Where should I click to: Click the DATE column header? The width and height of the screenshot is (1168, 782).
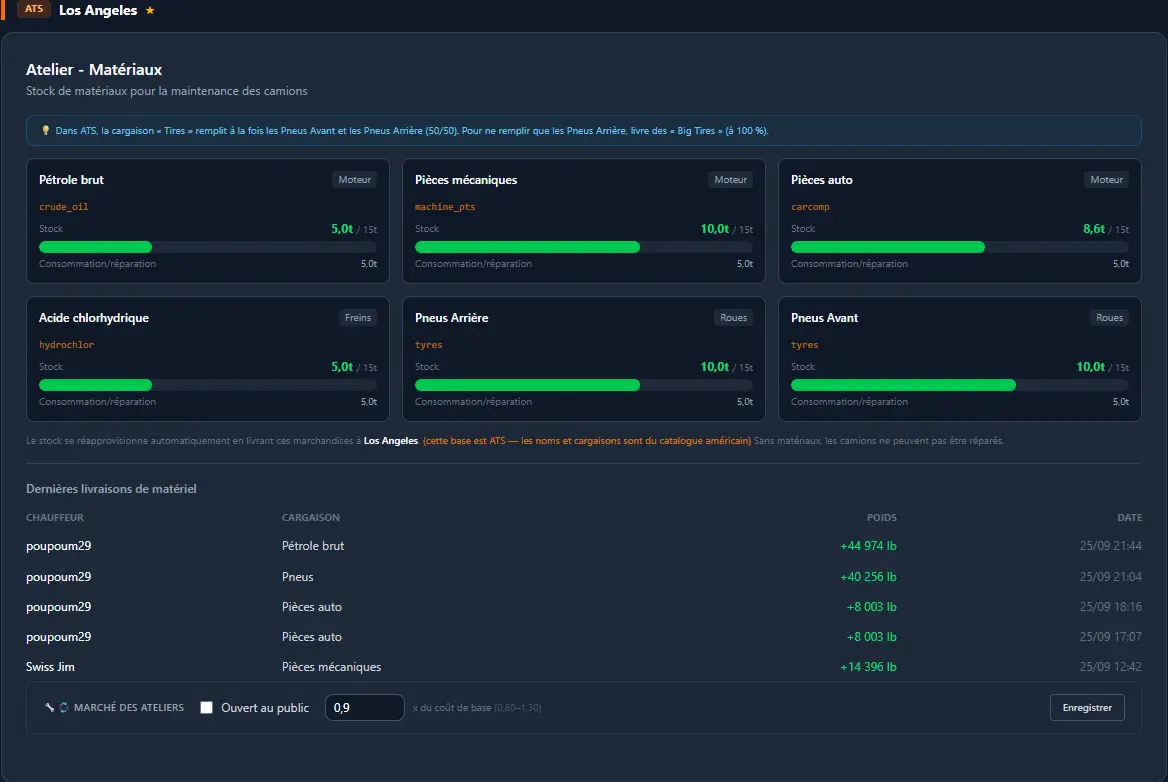click(1129, 518)
